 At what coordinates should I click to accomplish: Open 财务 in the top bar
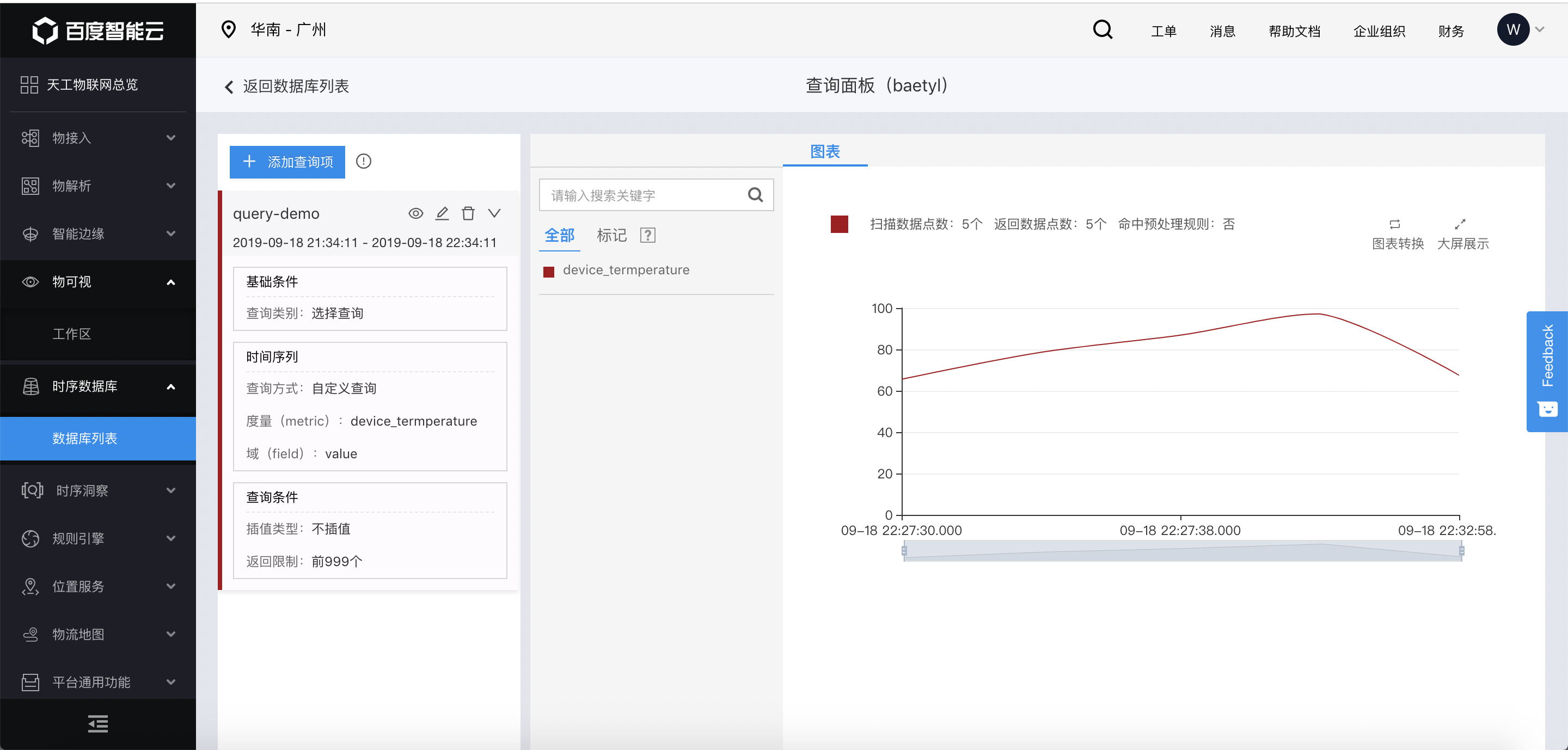(x=1450, y=31)
